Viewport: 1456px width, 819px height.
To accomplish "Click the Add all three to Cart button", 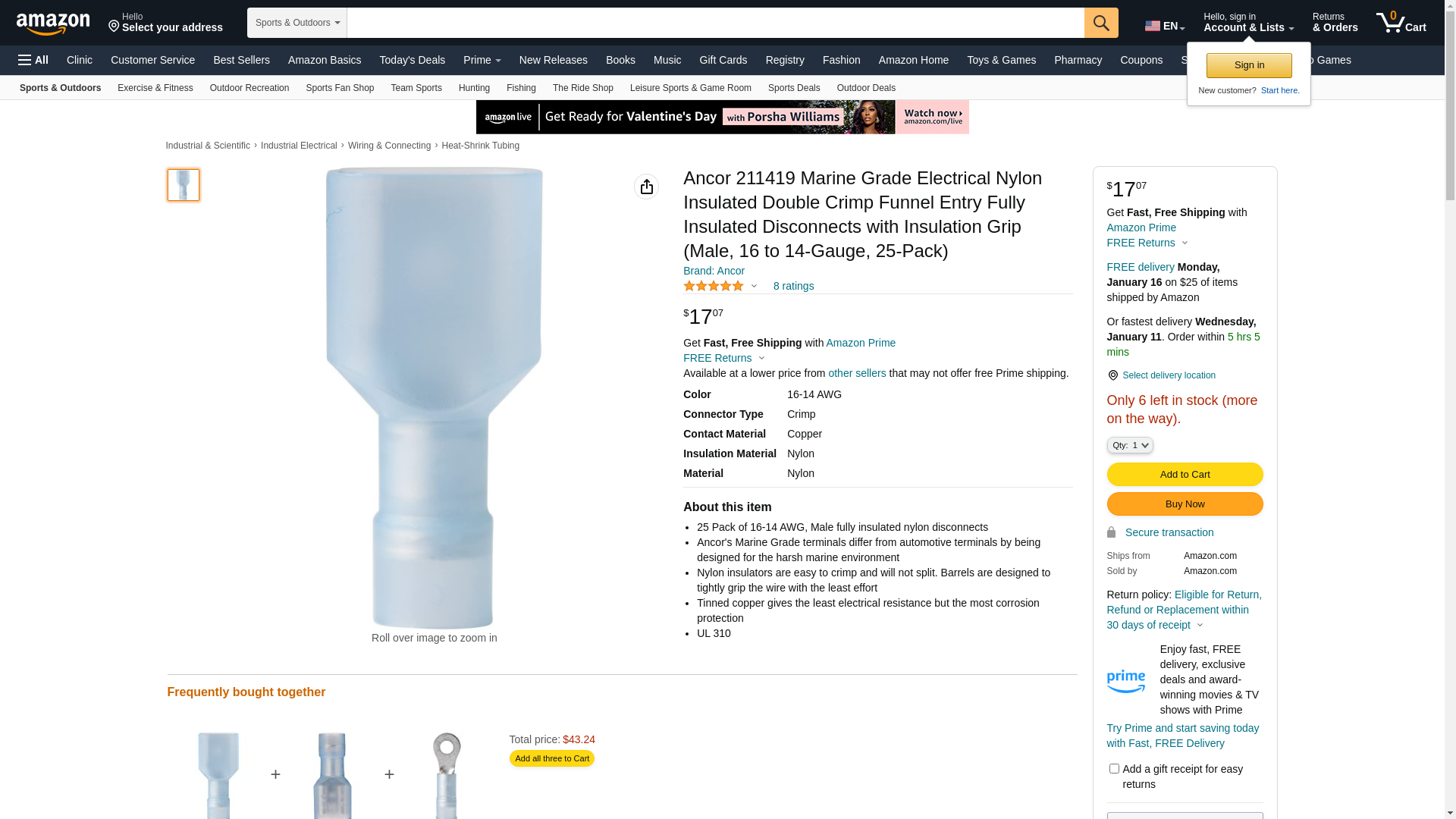I will 552,759.
